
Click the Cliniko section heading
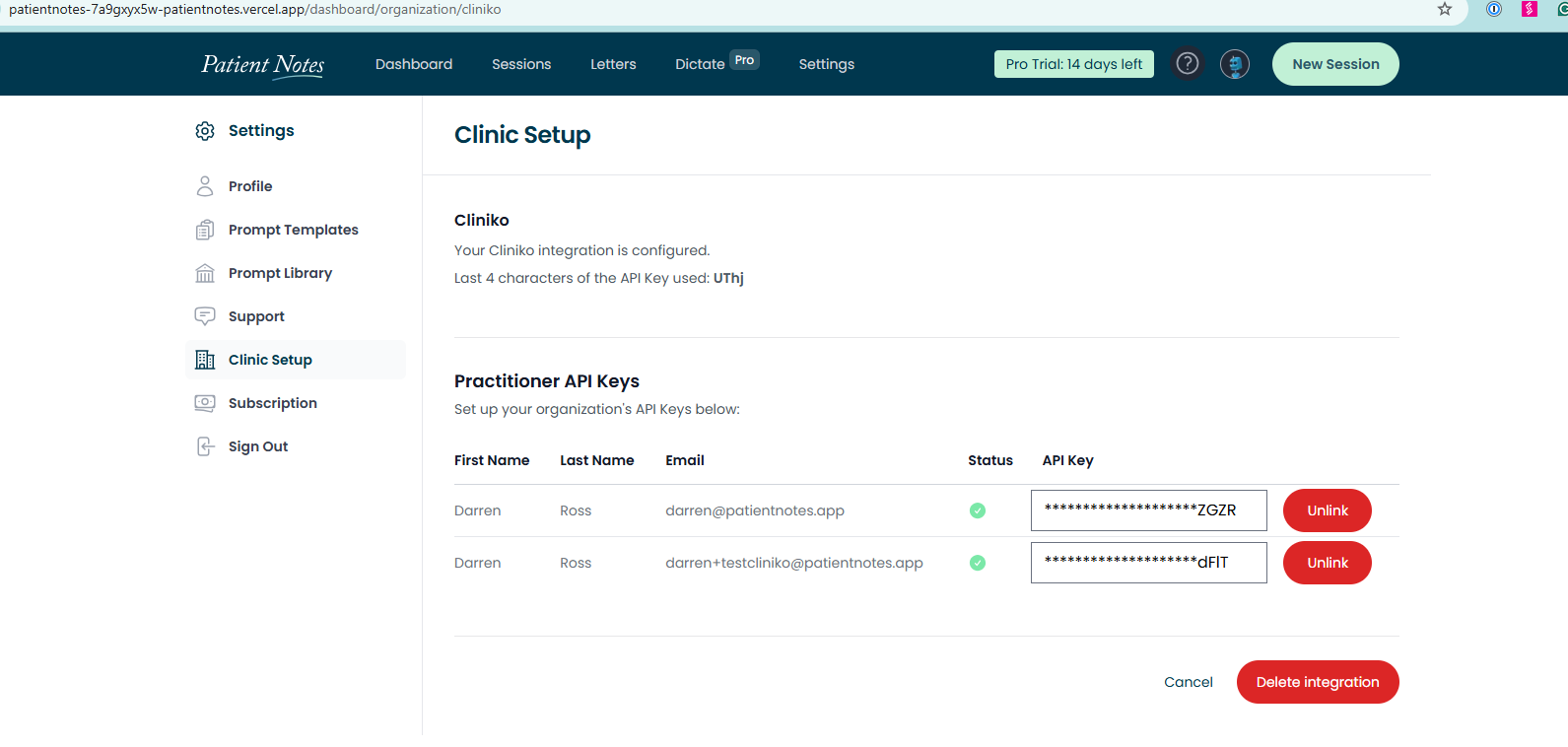(x=482, y=220)
